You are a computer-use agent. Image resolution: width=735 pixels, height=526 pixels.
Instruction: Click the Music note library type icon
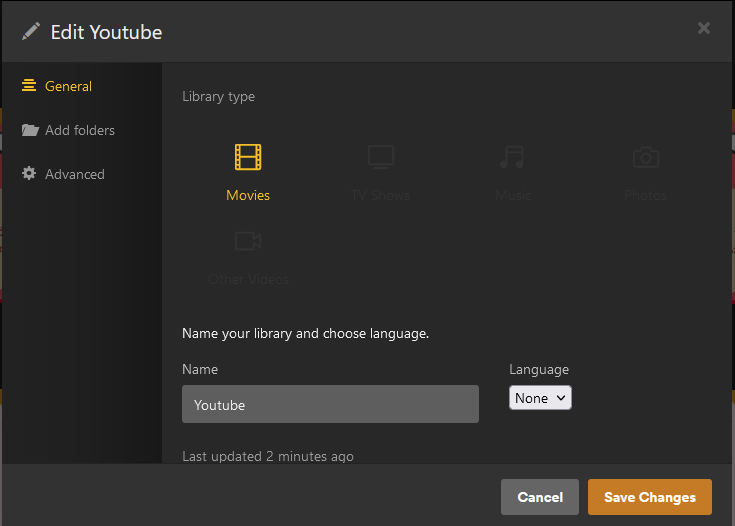[x=513, y=157]
